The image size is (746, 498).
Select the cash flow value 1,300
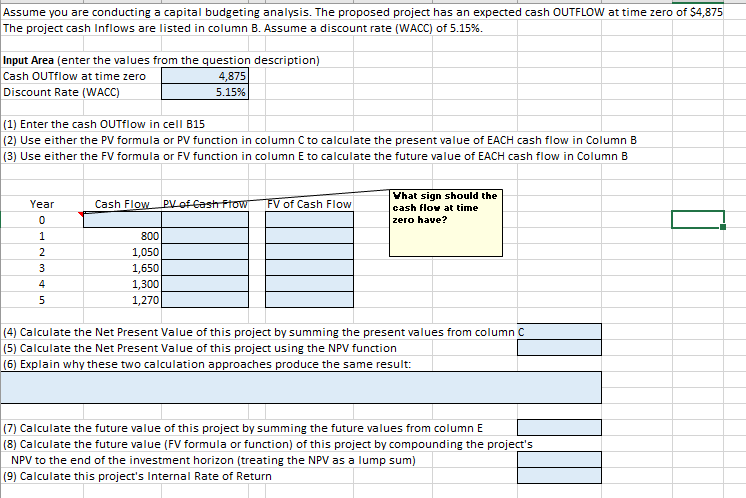pos(122,284)
